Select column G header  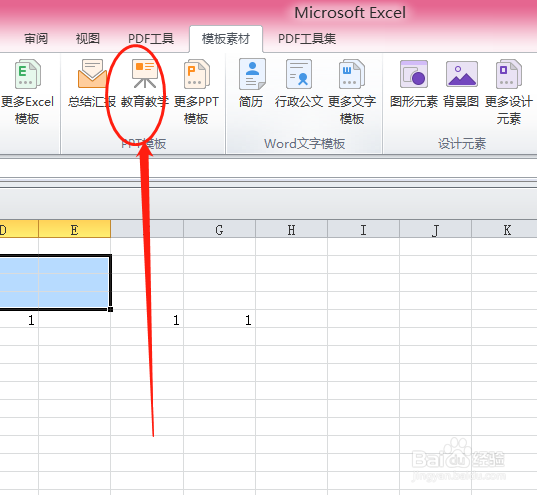point(220,229)
